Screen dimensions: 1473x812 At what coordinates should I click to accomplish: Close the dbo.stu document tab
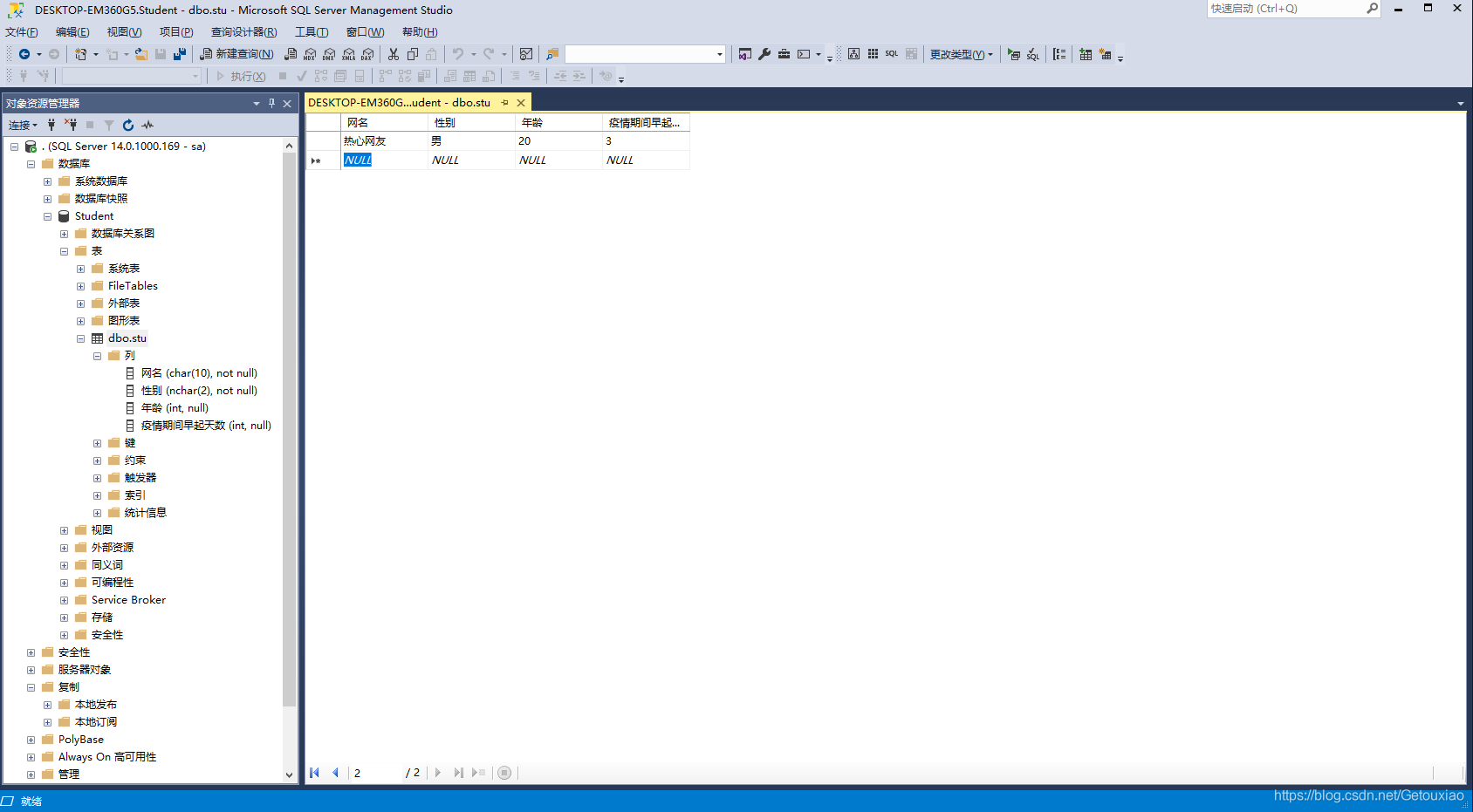(x=521, y=103)
